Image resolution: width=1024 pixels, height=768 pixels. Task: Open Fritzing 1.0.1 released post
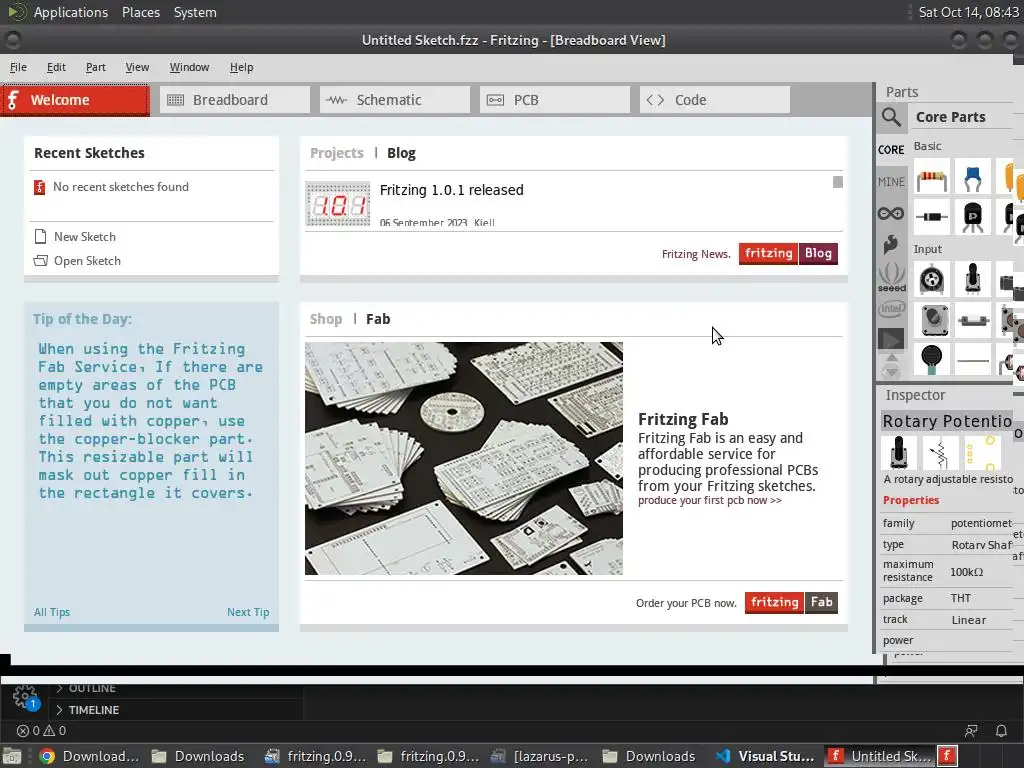(x=451, y=190)
